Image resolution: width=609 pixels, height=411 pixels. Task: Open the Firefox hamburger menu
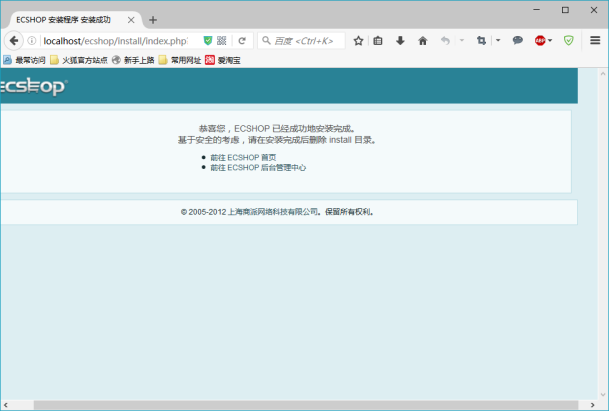click(595, 40)
